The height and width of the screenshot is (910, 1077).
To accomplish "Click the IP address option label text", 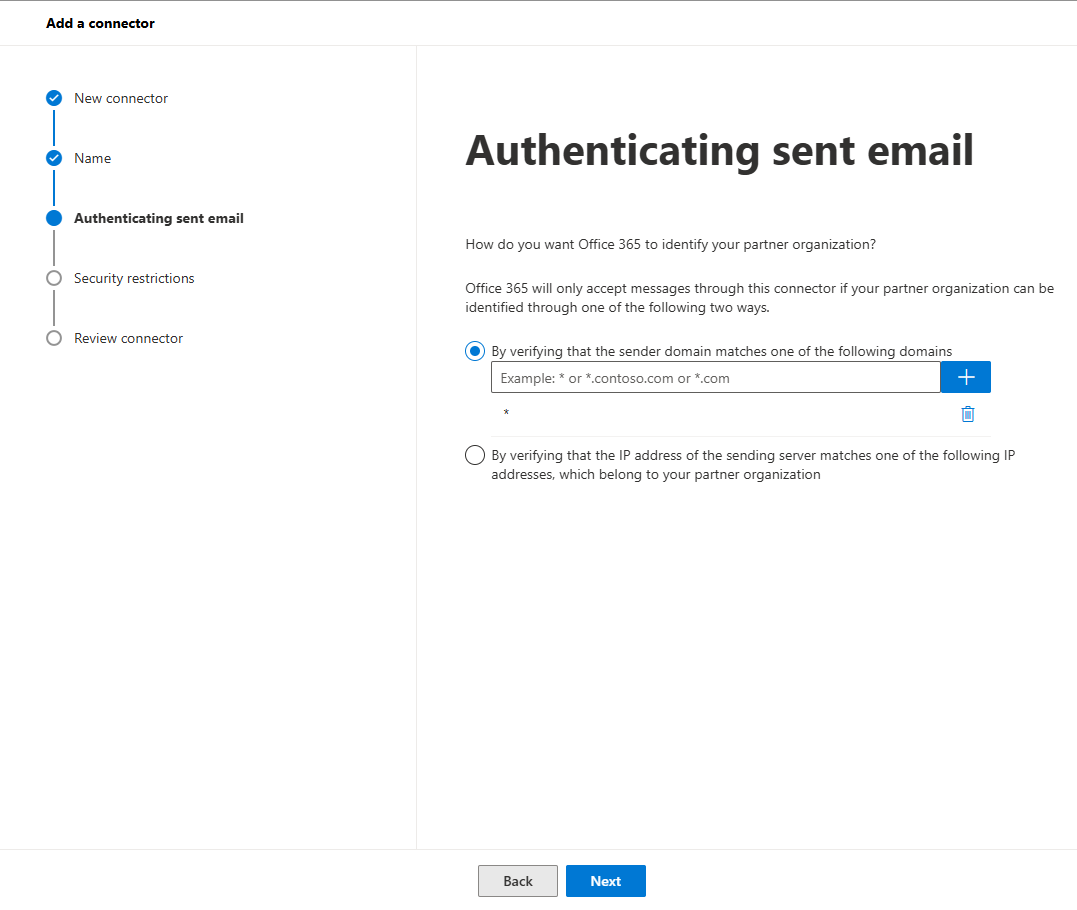I will coord(752,465).
